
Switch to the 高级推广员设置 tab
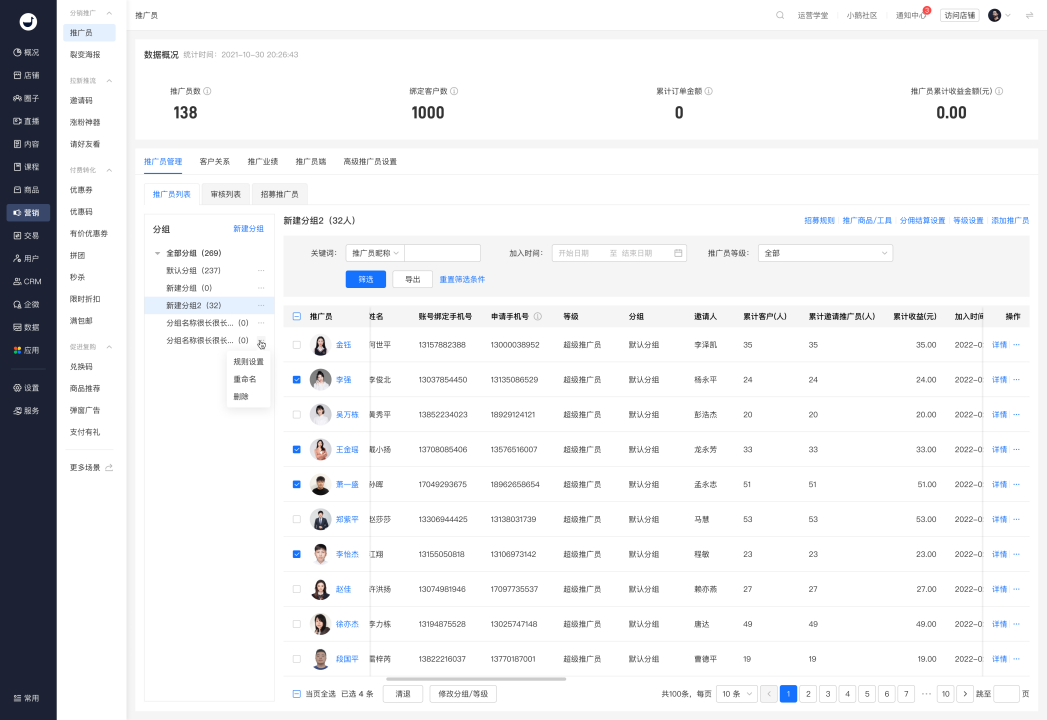[370, 162]
